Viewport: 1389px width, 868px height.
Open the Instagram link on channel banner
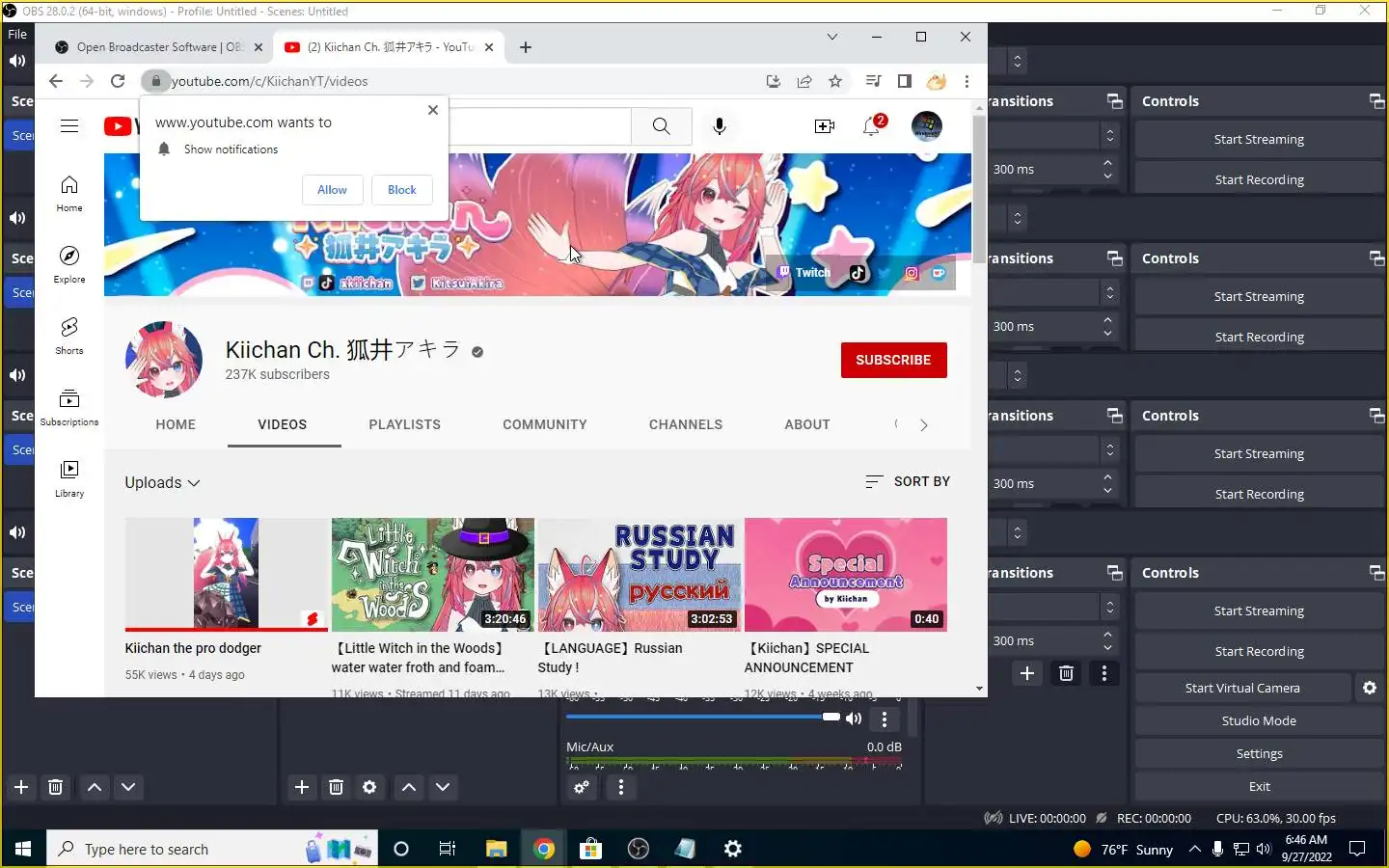tap(912, 273)
